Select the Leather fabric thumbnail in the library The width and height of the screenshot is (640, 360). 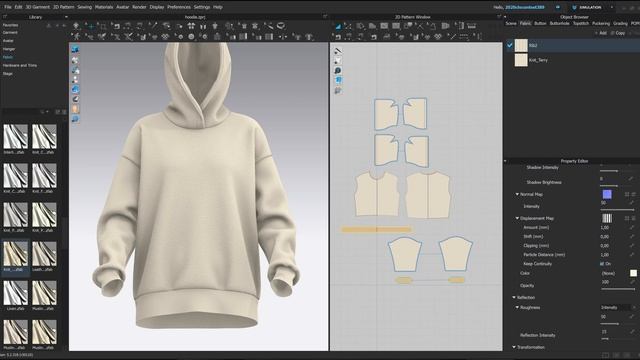44,254
